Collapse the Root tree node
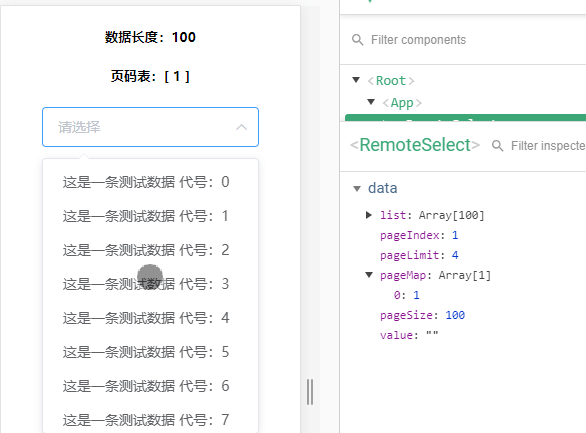The image size is (586, 433). pyautogui.click(x=356, y=80)
